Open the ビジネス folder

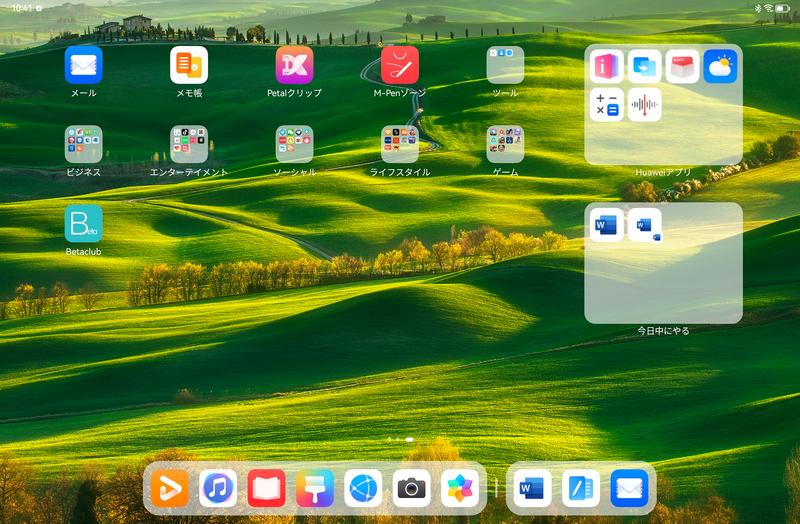click(x=84, y=144)
